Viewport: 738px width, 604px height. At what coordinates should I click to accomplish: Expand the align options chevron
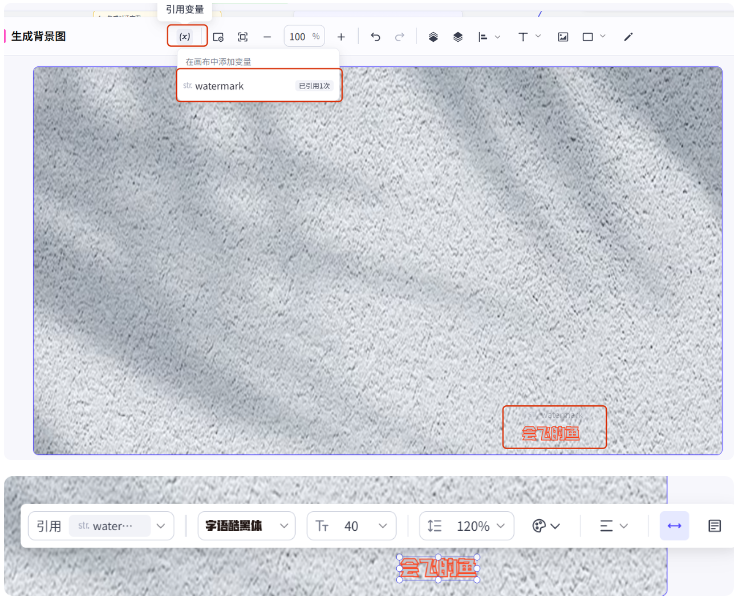497,37
